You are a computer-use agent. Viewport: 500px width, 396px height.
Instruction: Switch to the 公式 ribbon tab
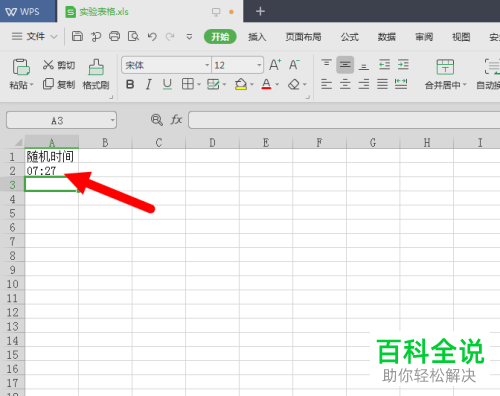coord(349,37)
